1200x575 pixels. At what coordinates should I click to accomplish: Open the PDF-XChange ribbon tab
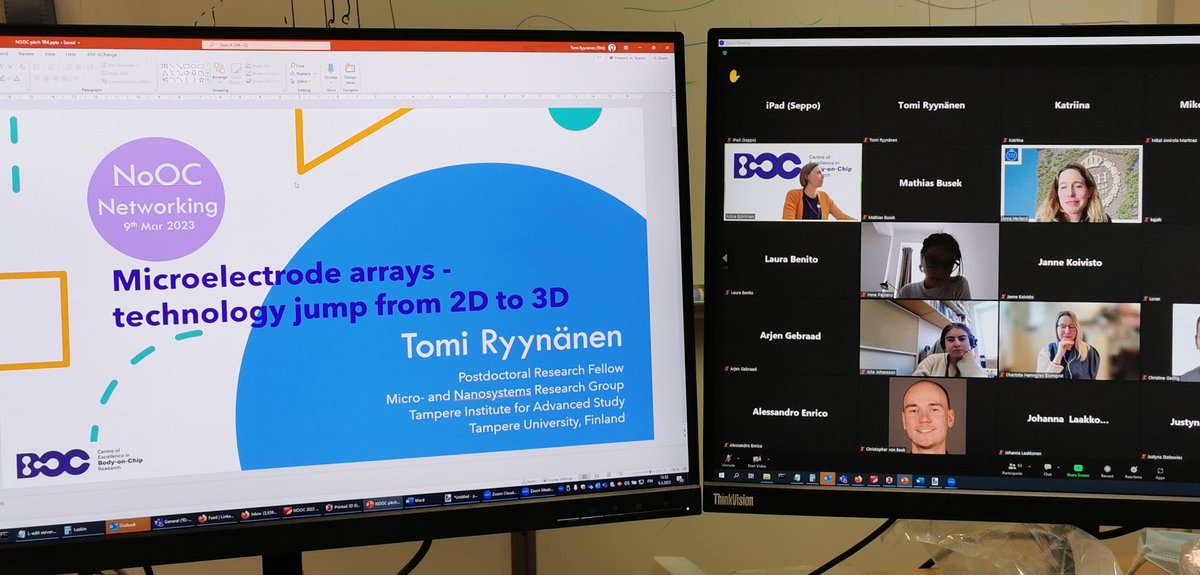[102, 54]
